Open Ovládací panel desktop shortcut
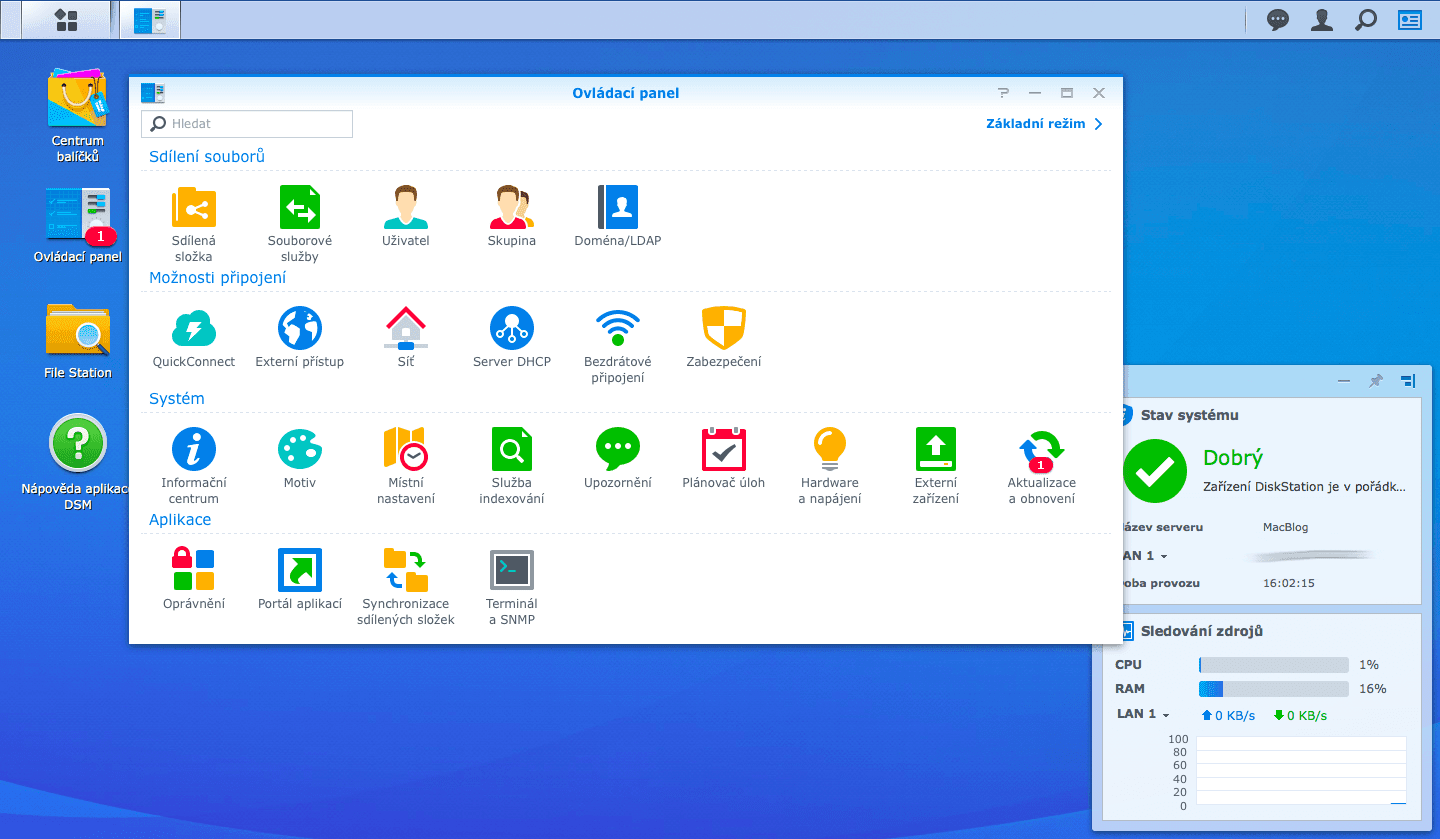This screenshot has height=839, width=1440. click(78, 226)
